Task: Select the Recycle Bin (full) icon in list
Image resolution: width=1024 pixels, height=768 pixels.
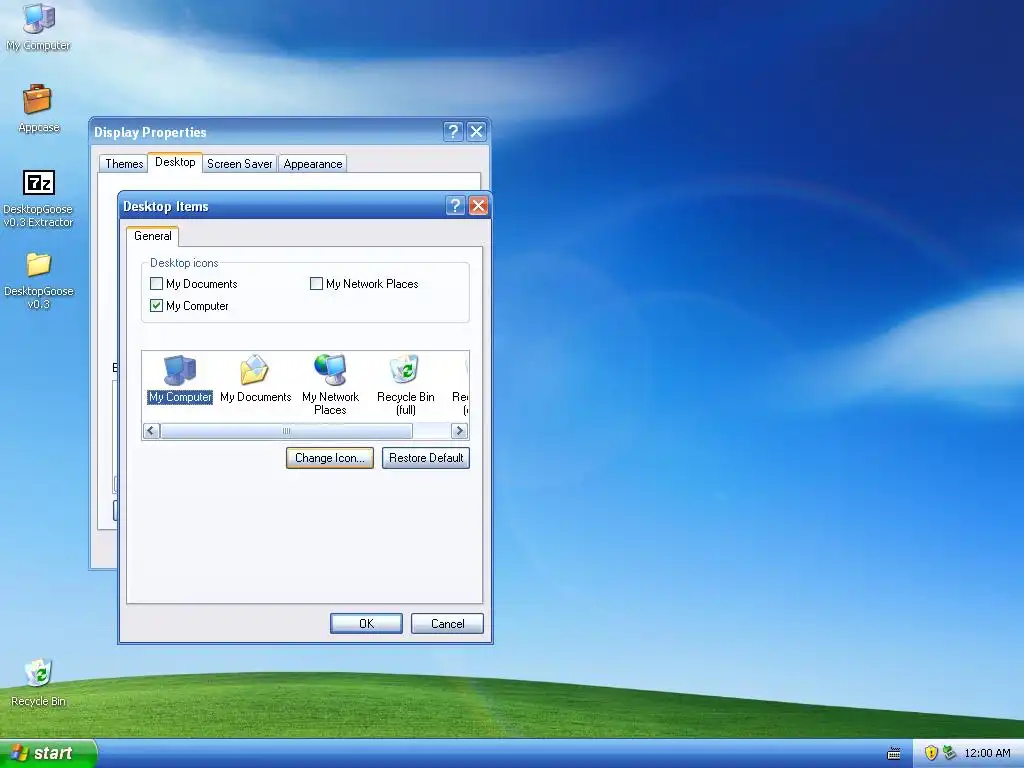Action: point(406,385)
